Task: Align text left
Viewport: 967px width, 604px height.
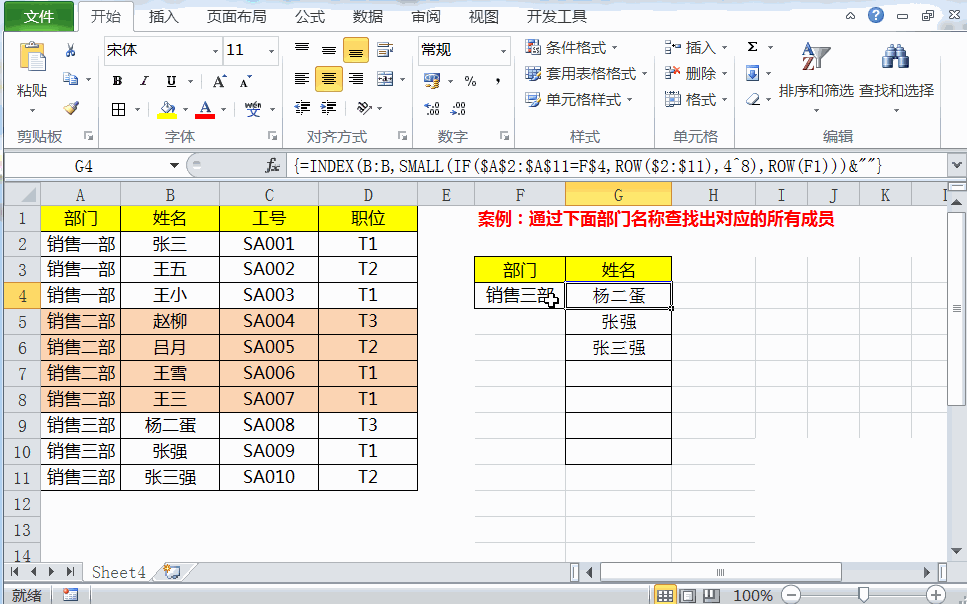Action: [x=302, y=79]
